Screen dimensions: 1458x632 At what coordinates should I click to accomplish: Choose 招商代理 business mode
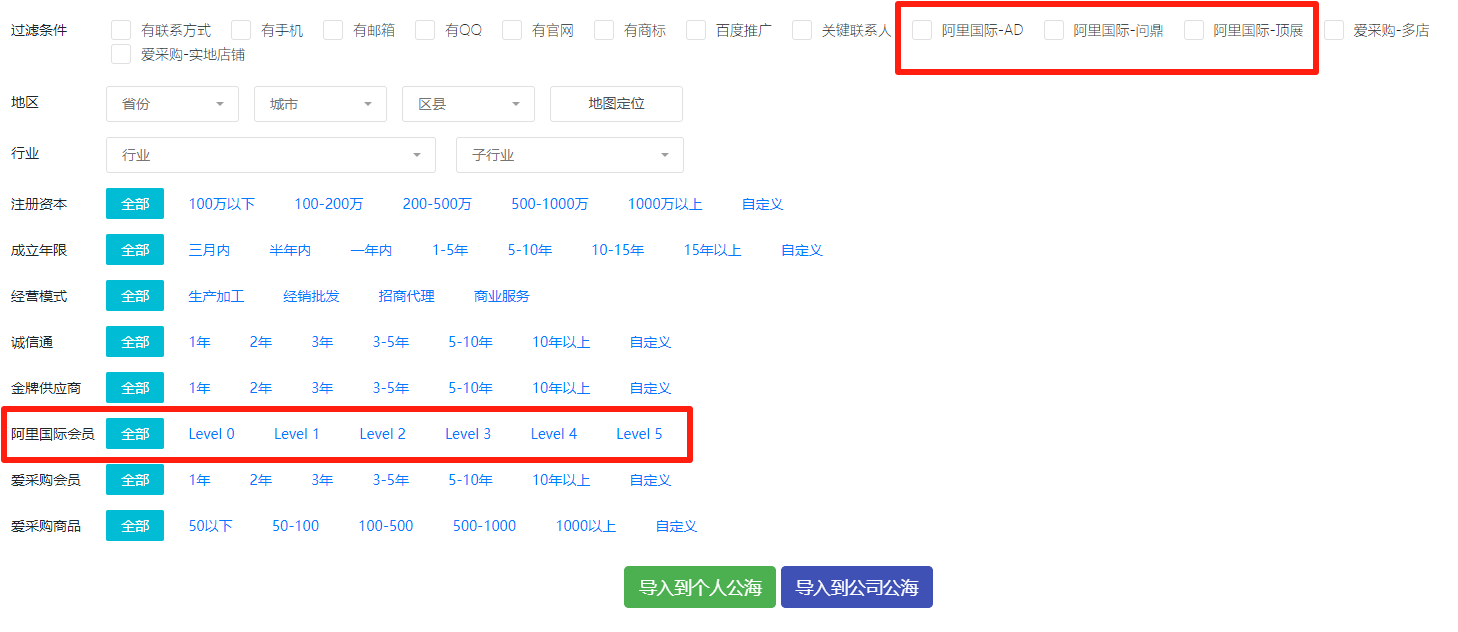407,296
